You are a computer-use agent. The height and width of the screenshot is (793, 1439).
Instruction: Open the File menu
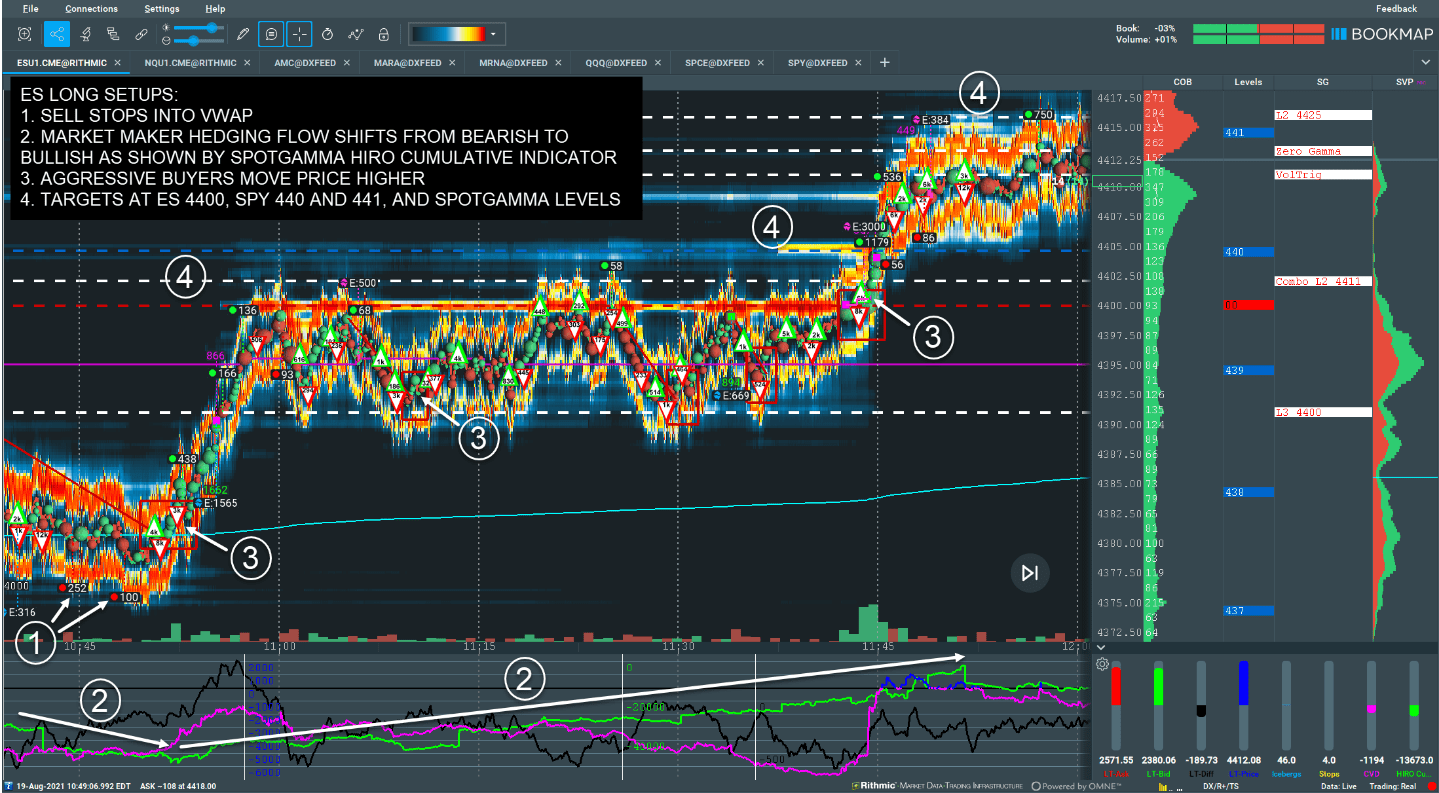point(30,8)
